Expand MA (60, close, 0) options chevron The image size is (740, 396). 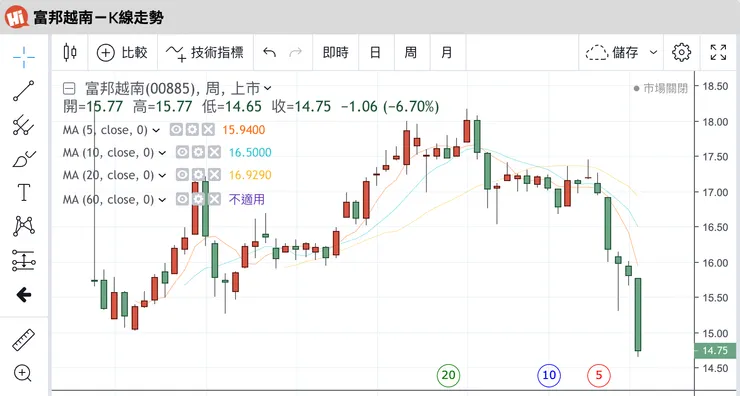(162, 200)
